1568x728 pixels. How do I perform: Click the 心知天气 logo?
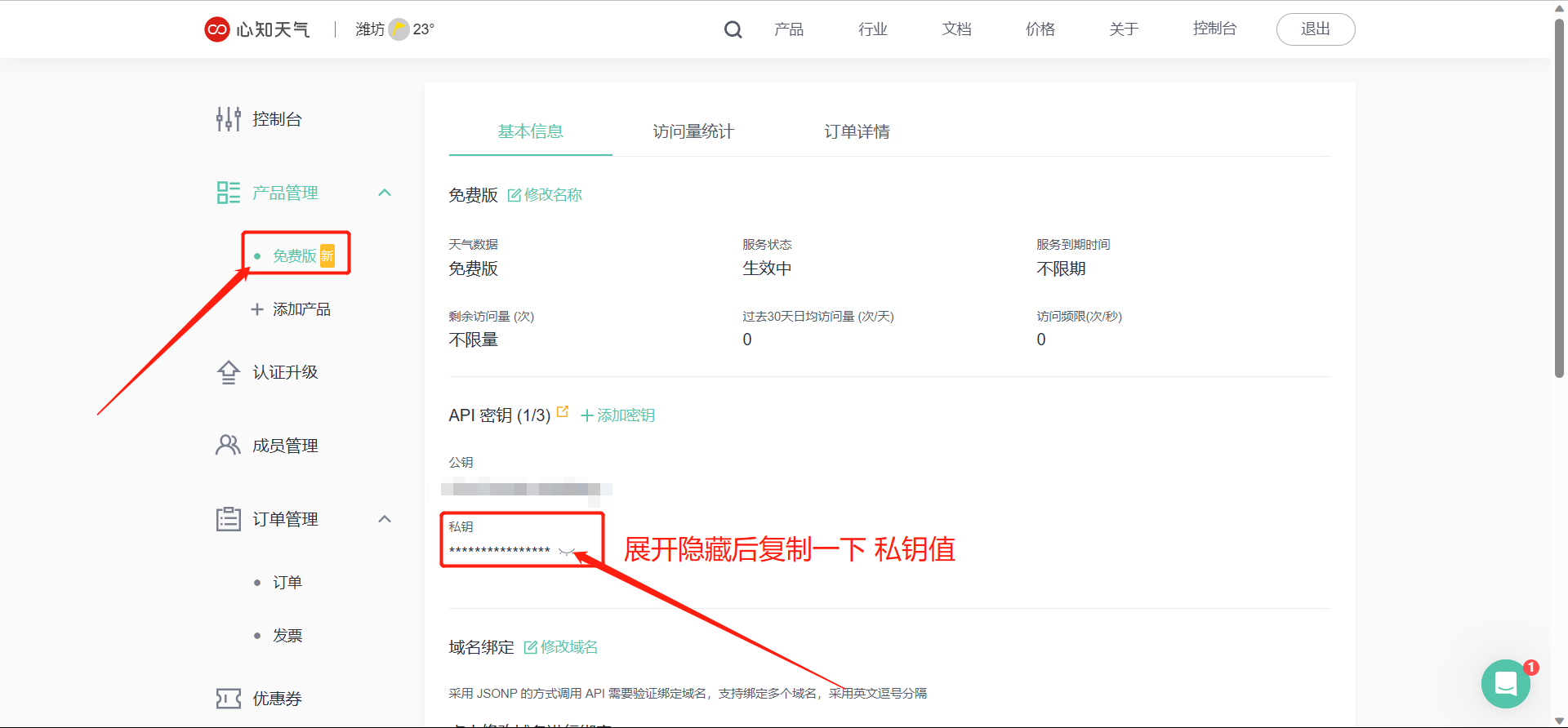(257, 29)
